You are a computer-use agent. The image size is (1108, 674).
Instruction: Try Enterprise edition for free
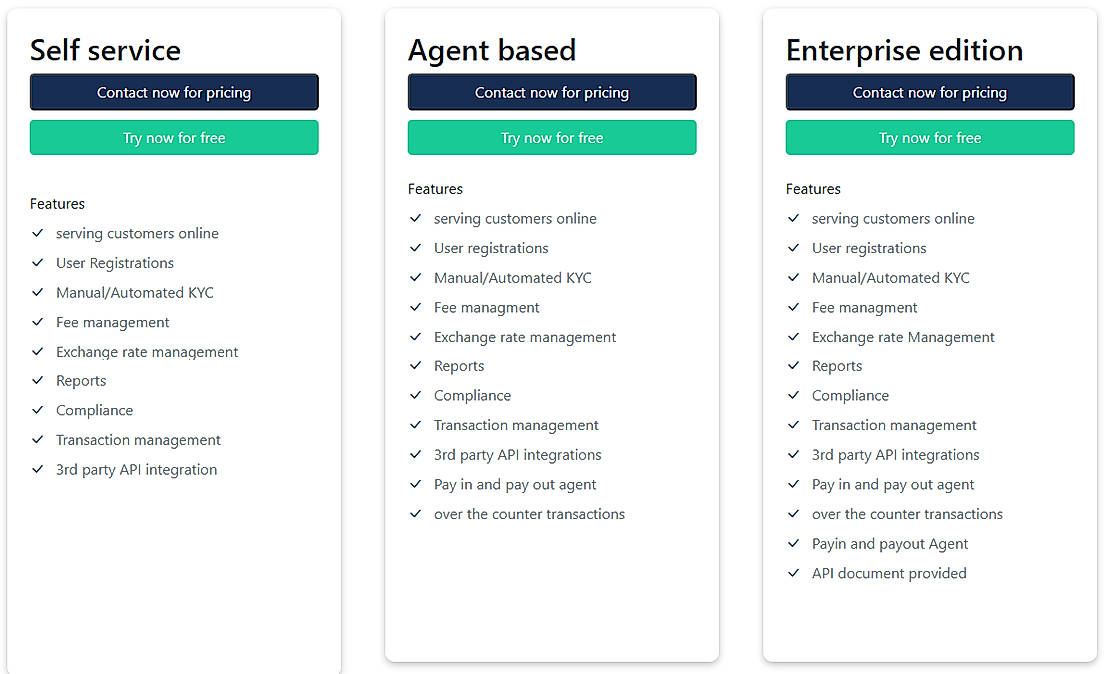click(930, 138)
